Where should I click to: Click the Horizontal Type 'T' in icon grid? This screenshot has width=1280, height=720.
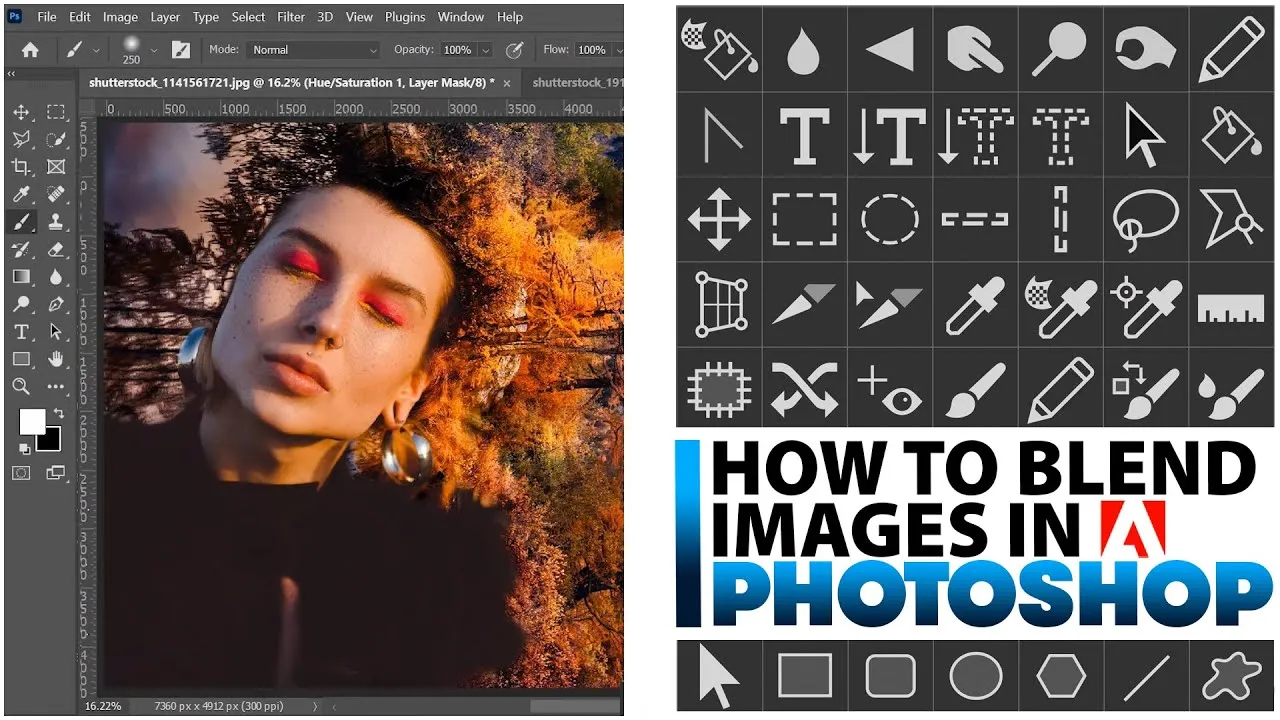804,135
